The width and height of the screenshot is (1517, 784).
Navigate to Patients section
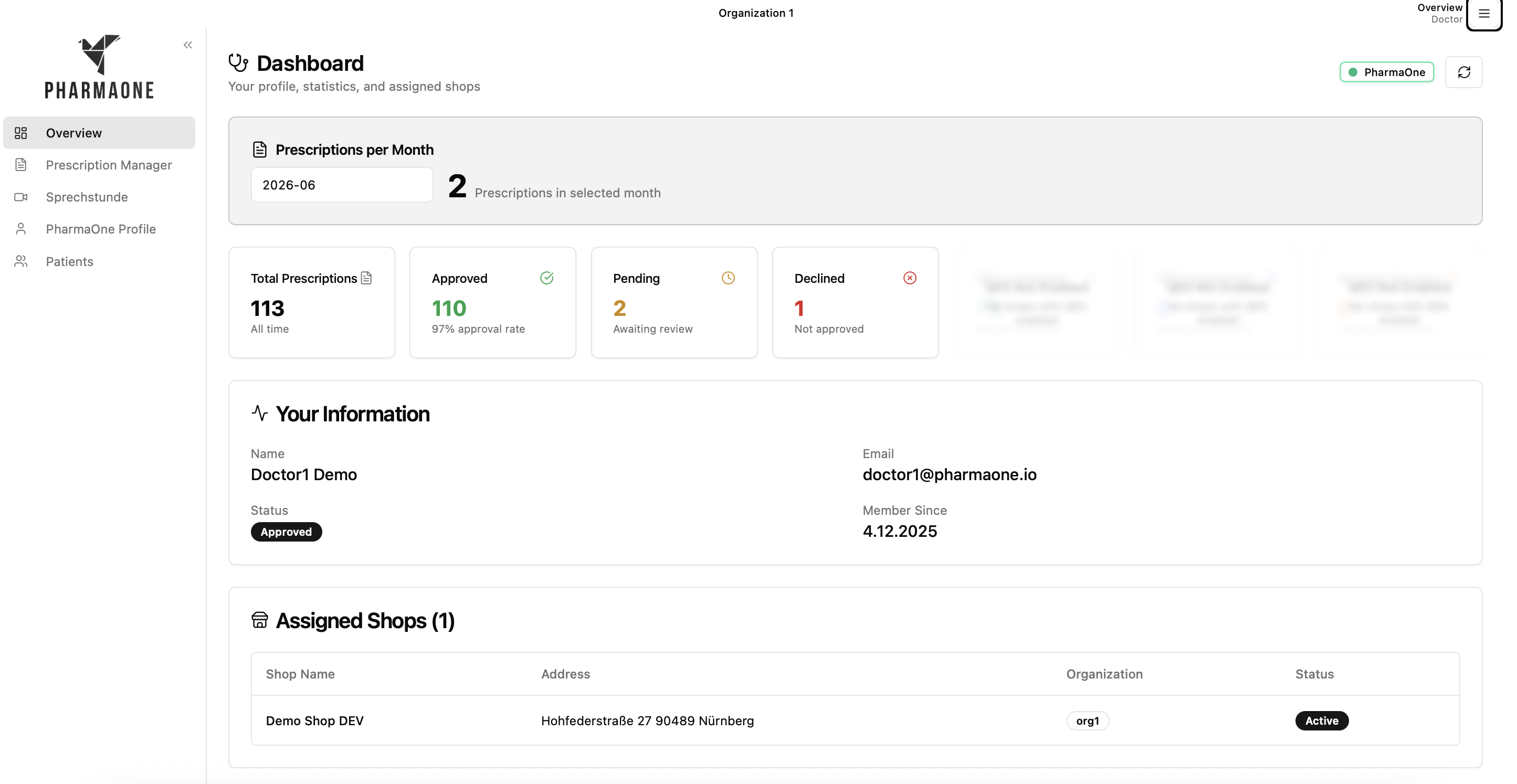click(99, 261)
